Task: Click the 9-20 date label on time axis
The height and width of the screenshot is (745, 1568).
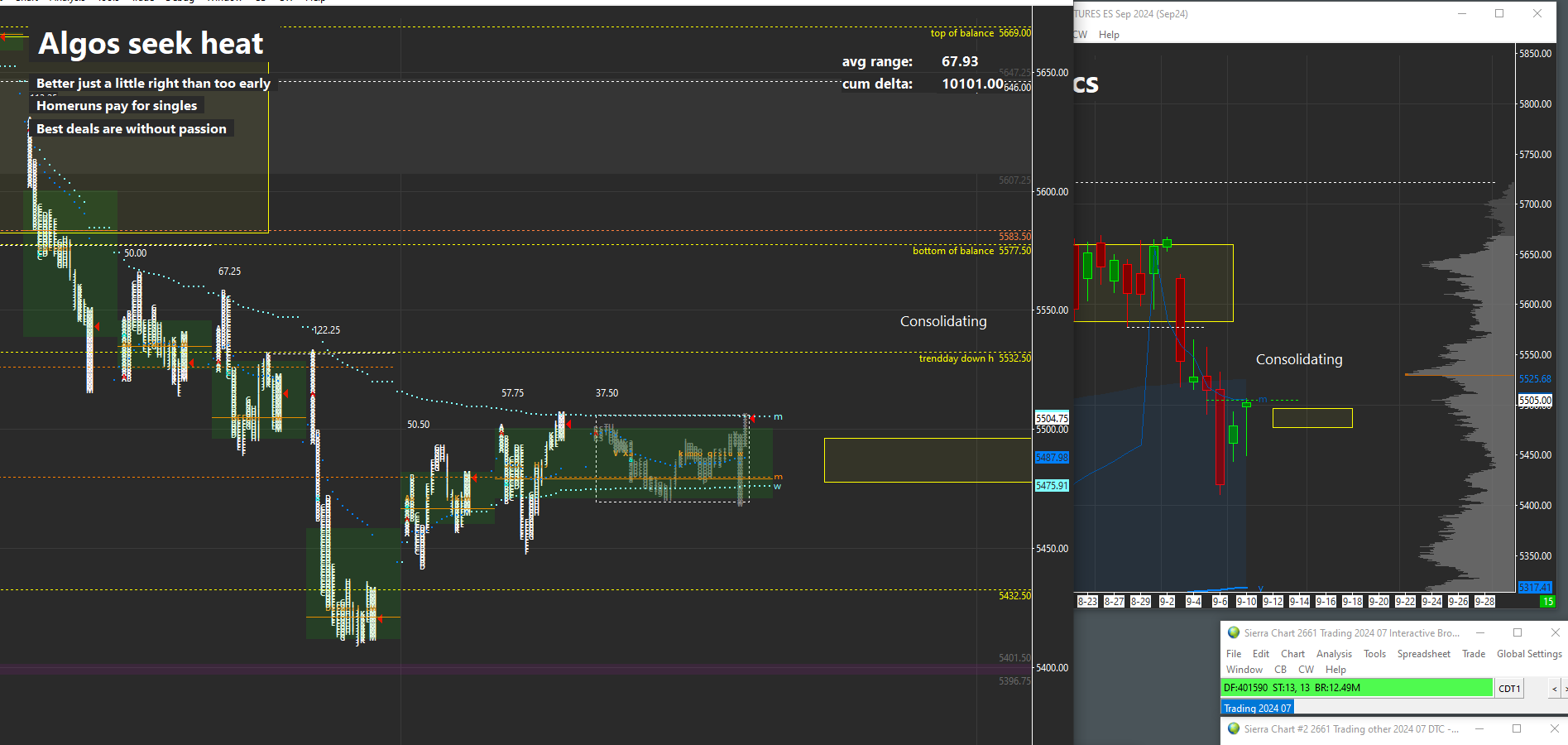Action: (x=1379, y=602)
